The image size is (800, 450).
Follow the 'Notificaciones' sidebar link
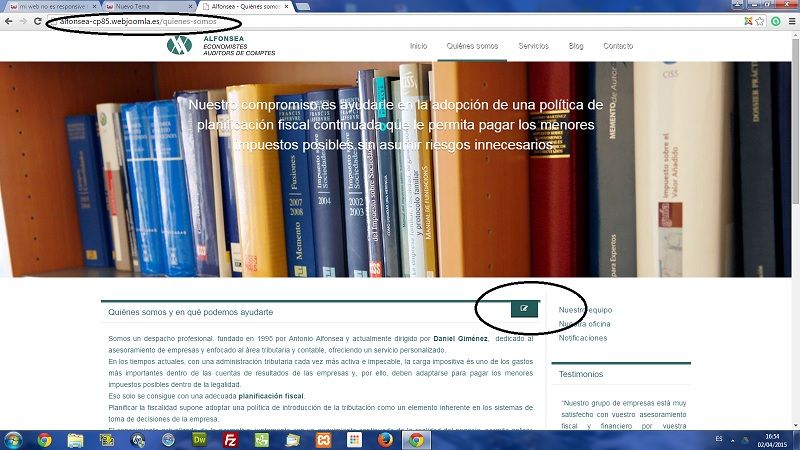(583, 338)
